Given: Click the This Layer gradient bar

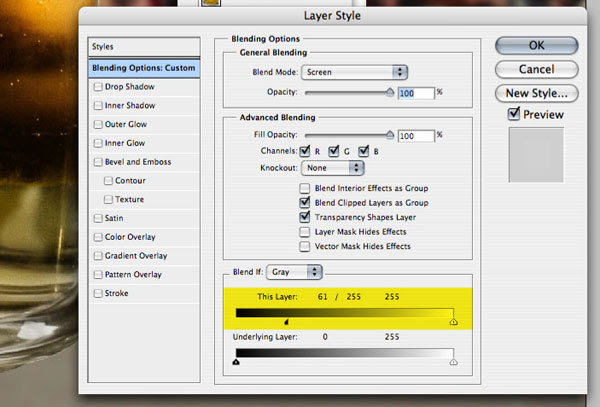Looking at the screenshot, I should pyautogui.click(x=345, y=313).
